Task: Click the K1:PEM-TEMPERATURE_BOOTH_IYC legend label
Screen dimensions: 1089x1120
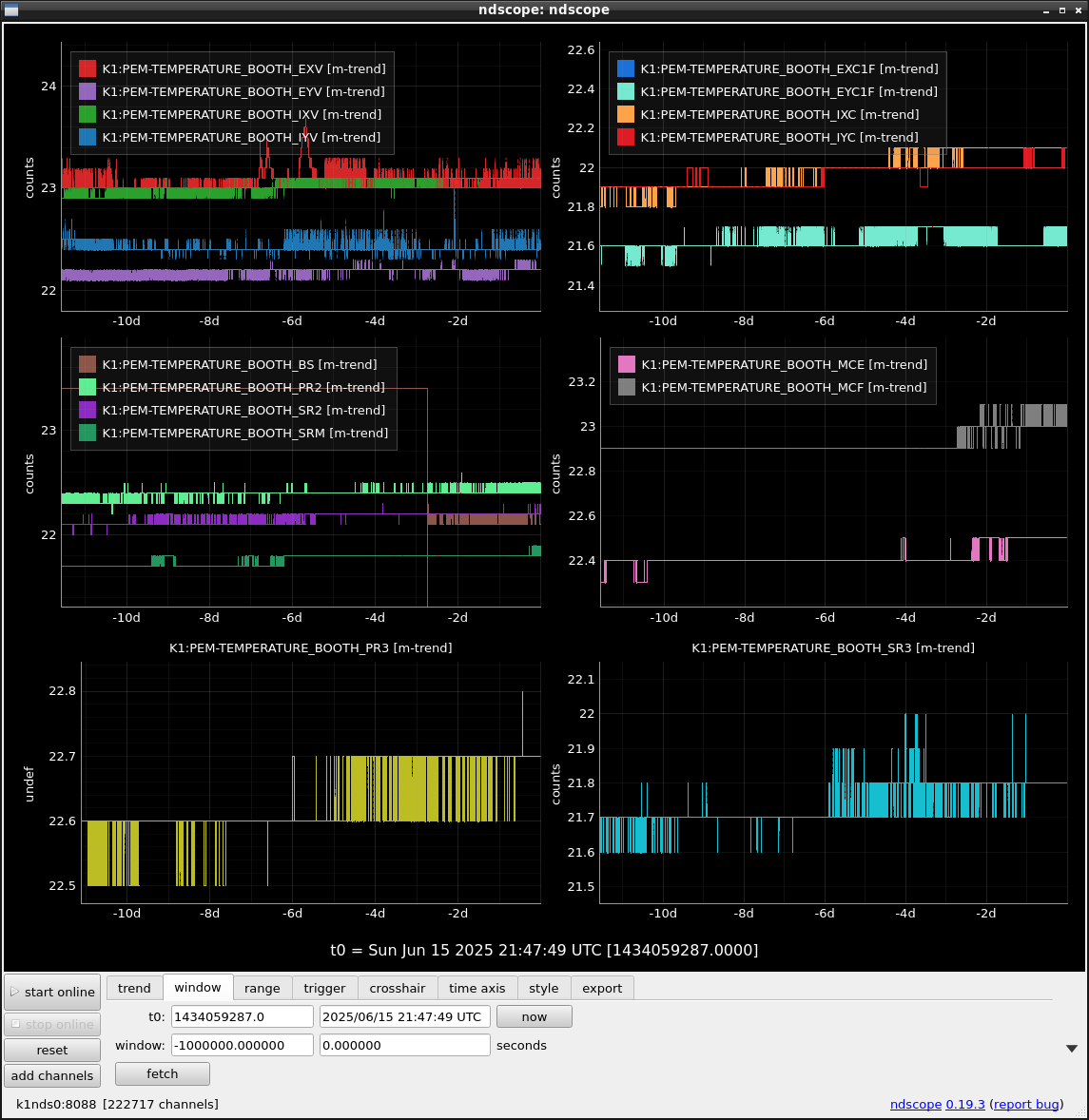Action: [x=780, y=137]
